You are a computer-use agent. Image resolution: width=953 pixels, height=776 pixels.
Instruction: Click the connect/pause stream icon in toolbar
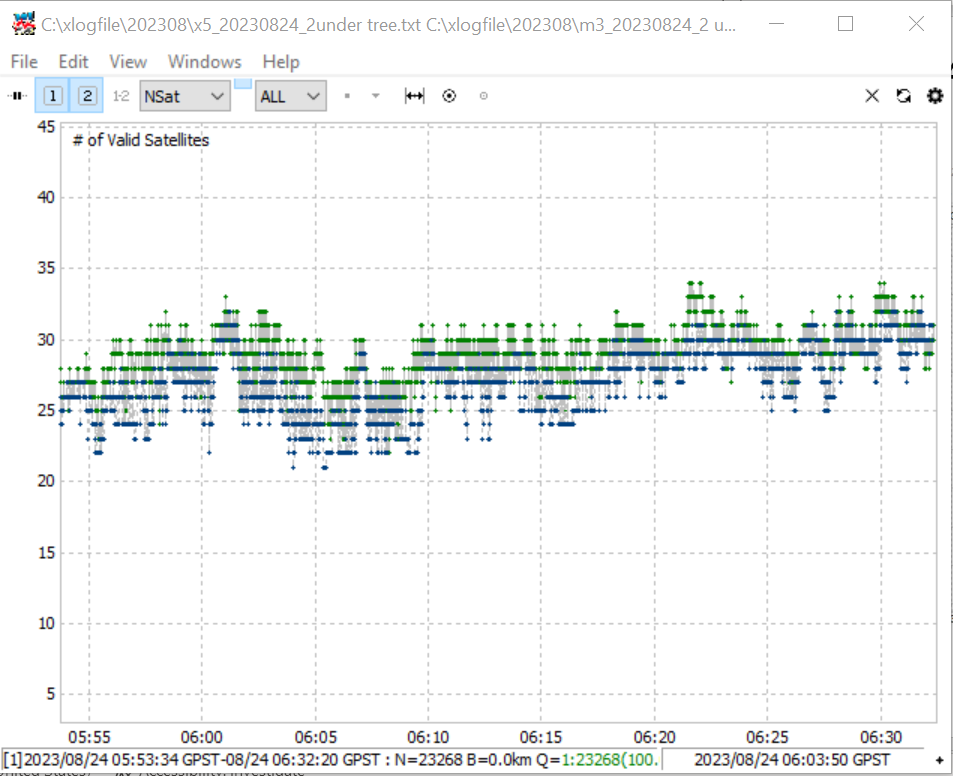[18, 96]
